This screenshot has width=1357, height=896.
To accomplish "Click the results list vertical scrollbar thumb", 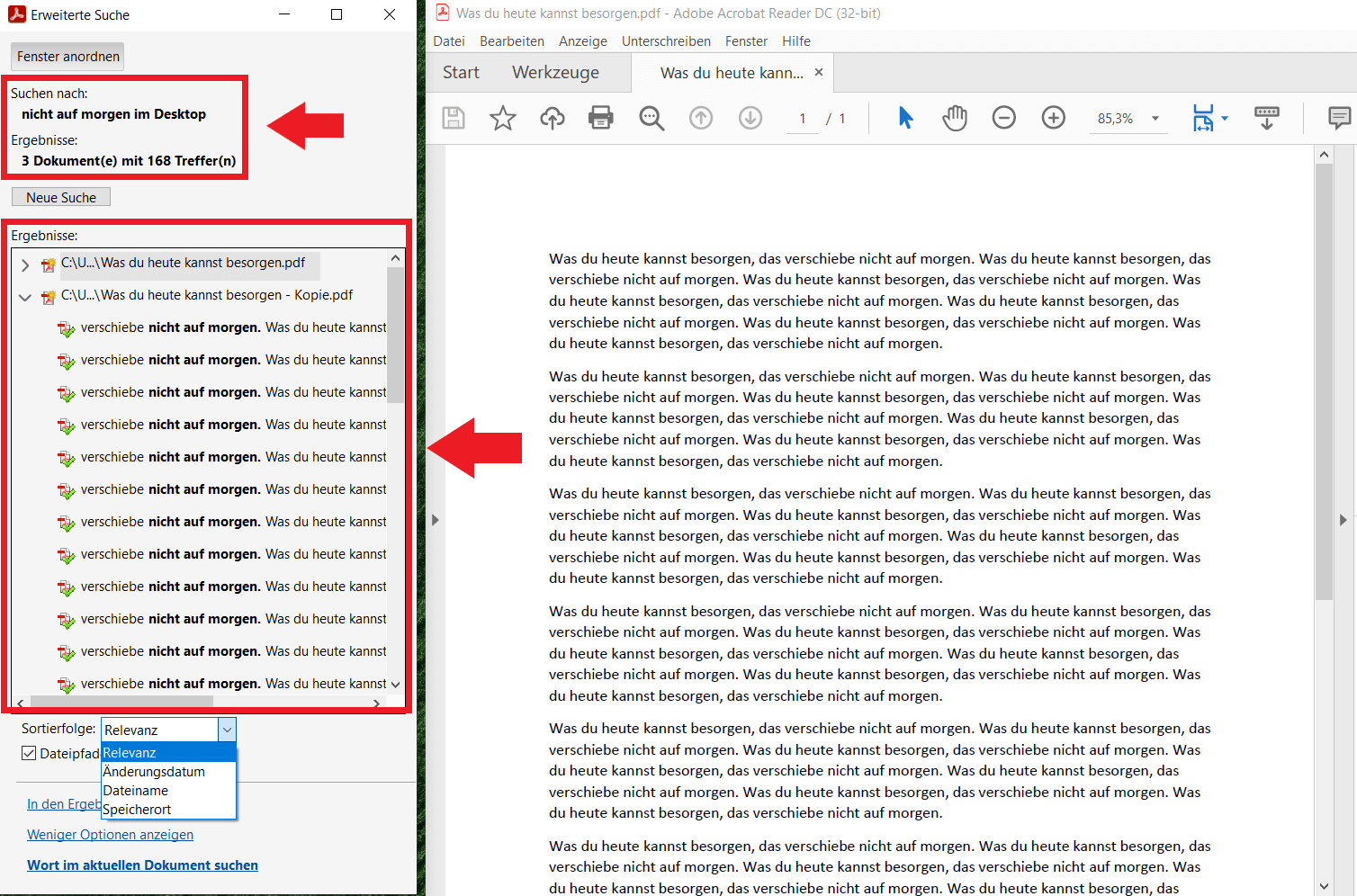I will [x=395, y=335].
